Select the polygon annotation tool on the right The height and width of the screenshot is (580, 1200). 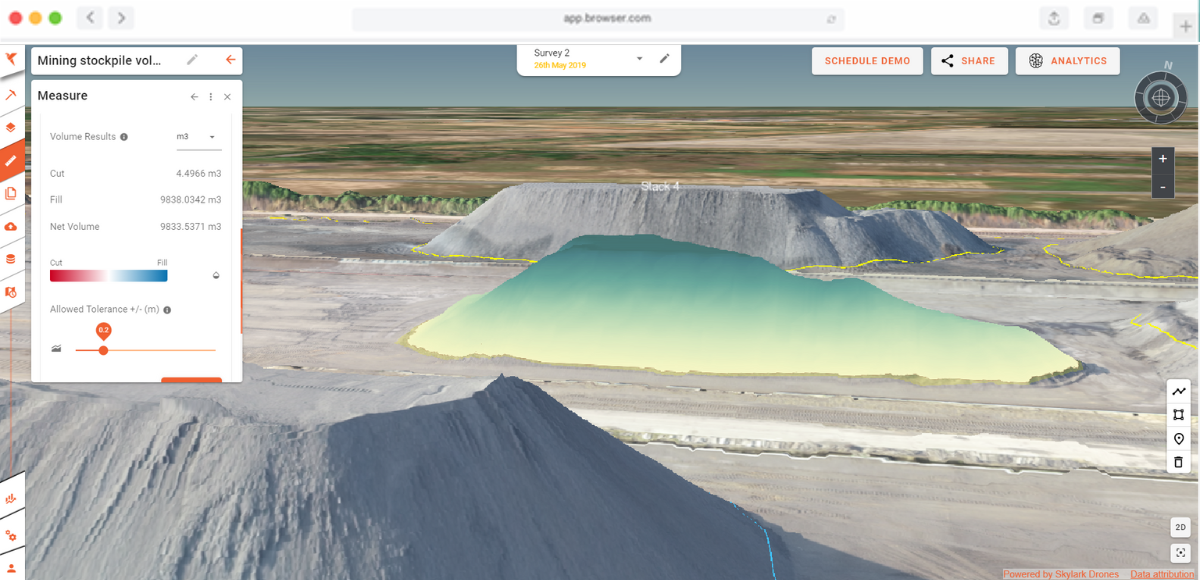1177,415
